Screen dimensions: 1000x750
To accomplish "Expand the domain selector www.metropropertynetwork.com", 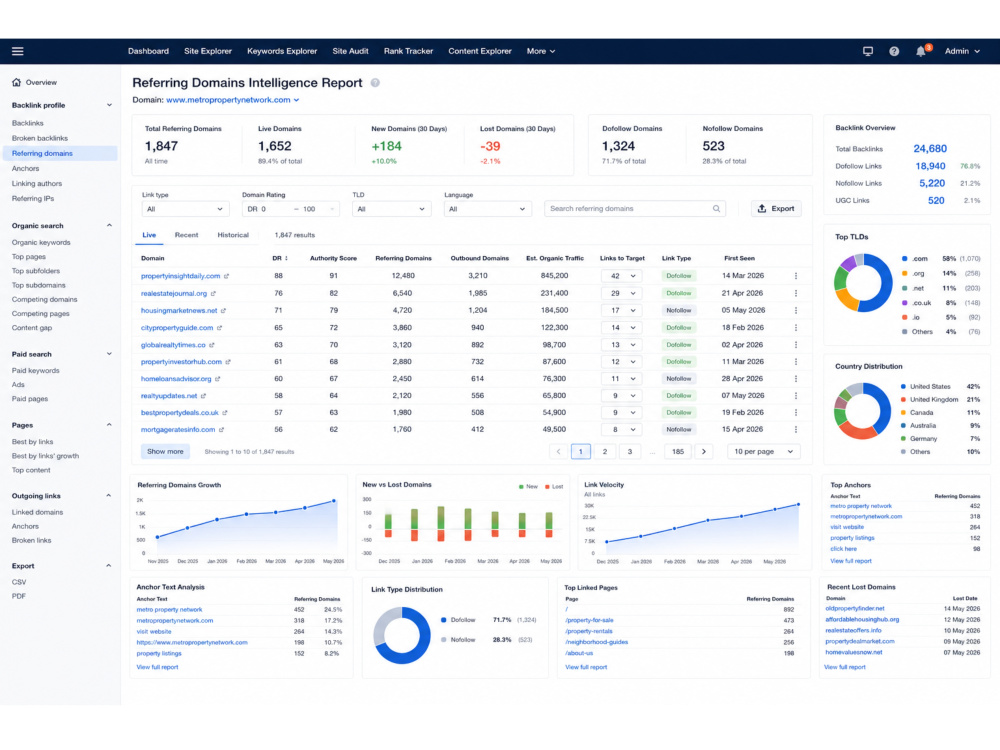I will [232, 100].
